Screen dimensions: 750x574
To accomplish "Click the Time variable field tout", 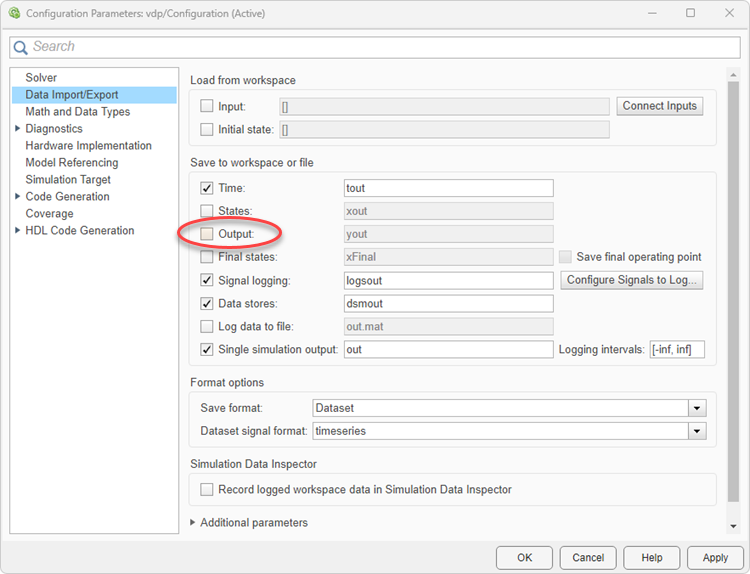I will (x=449, y=188).
